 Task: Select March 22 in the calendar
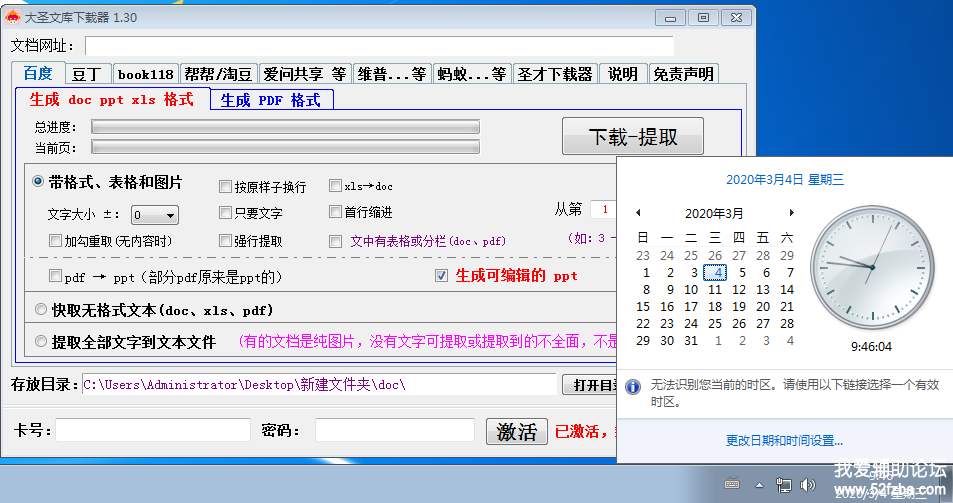pyautogui.click(x=643, y=324)
